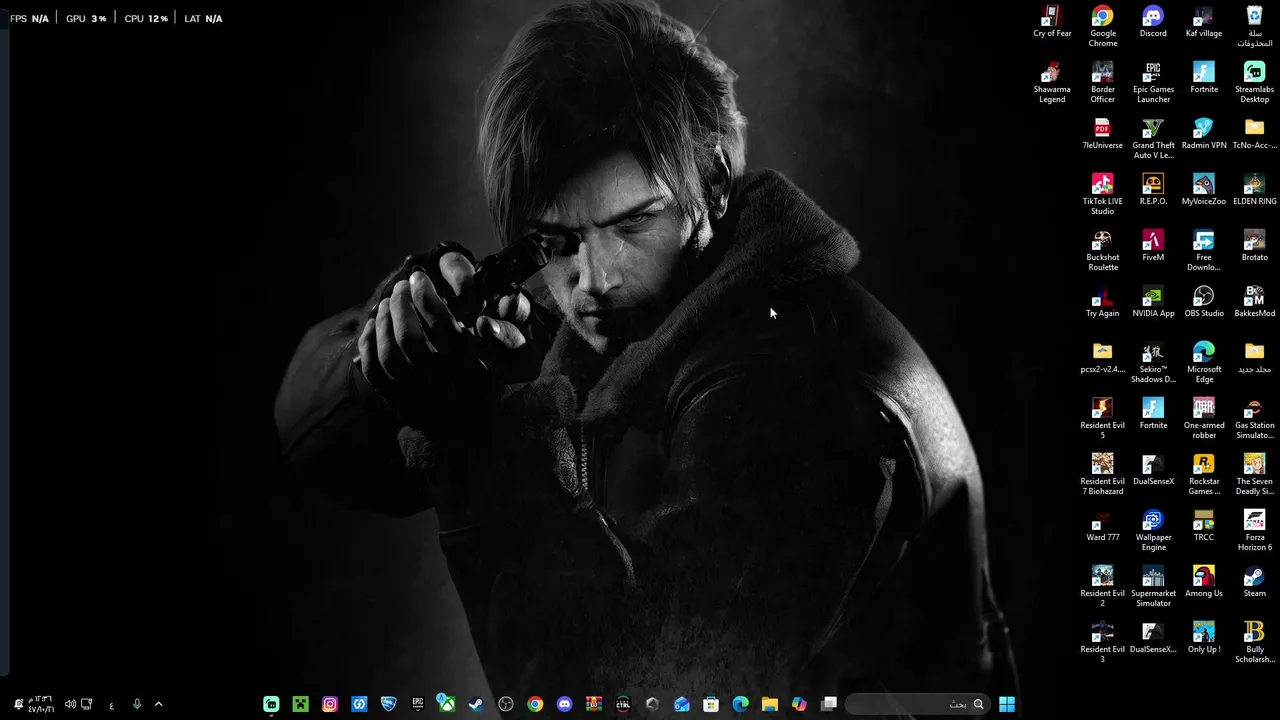
Task: Open Only Up! game shortcut
Action: (x=1203, y=638)
